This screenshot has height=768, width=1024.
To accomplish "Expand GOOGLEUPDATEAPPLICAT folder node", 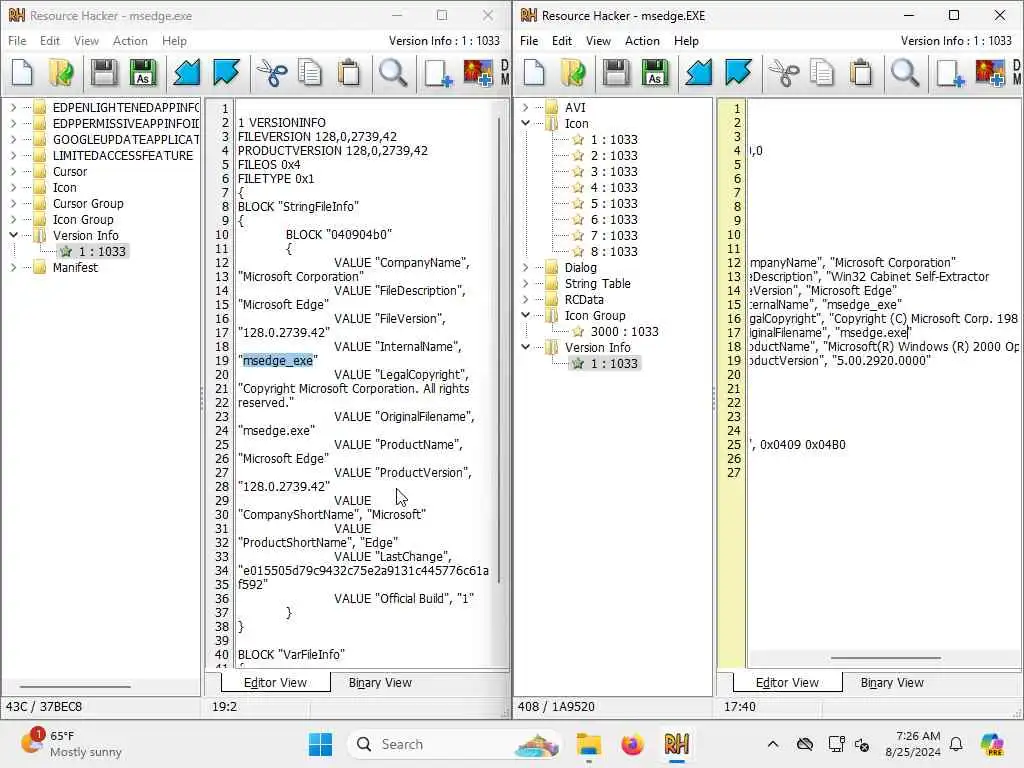I will point(13,139).
